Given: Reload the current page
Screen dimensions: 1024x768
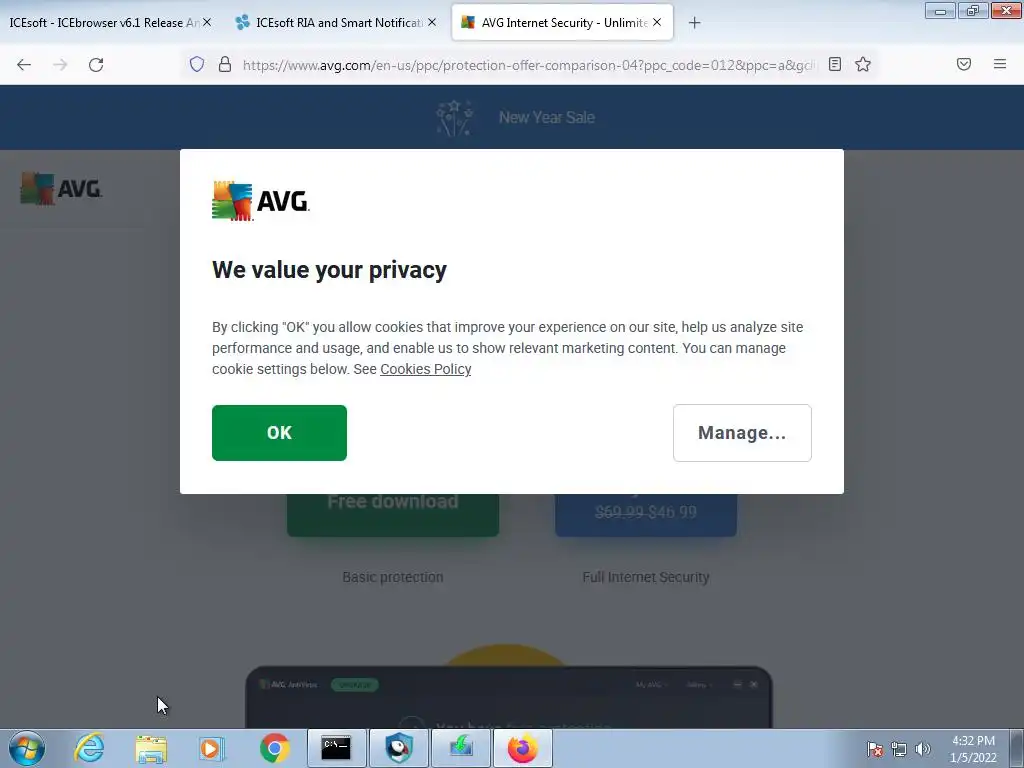Looking at the screenshot, I should [96, 65].
